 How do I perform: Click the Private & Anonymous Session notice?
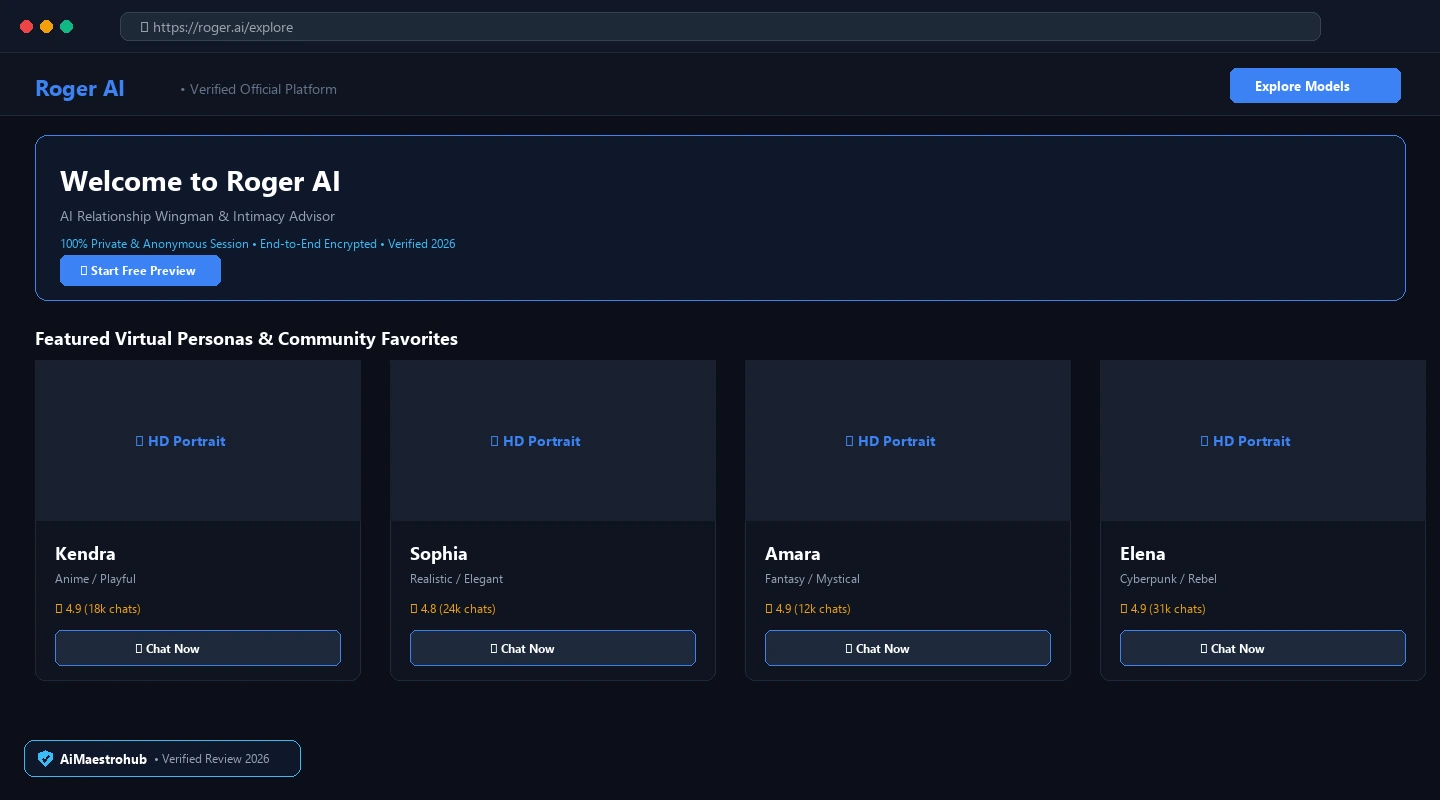[x=258, y=244]
